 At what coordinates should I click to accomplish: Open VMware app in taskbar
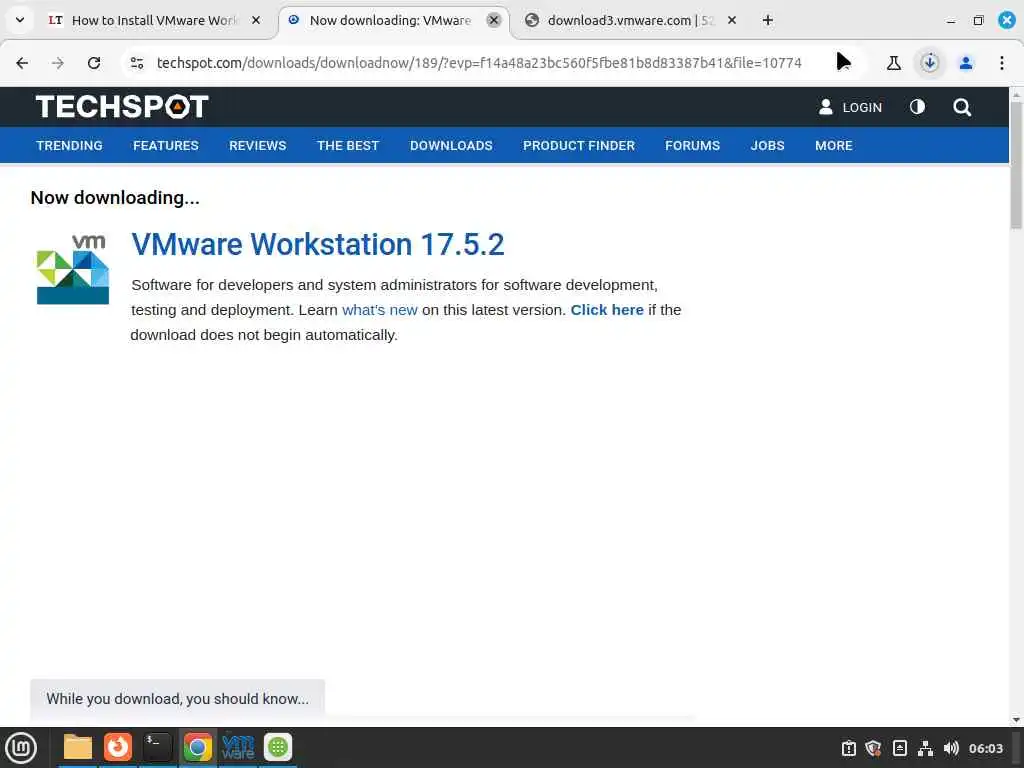(x=238, y=747)
